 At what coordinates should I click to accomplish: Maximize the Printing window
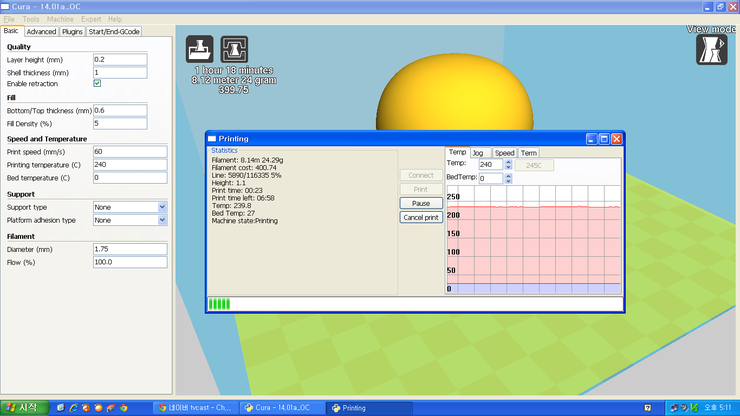tap(604, 139)
